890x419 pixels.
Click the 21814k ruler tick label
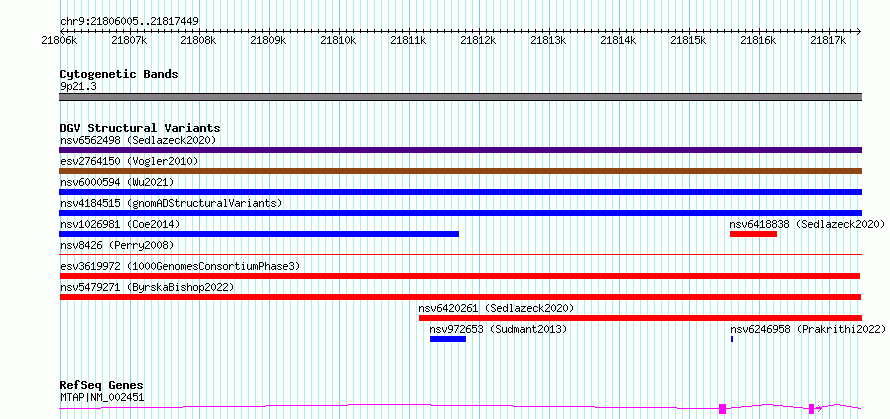coord(619,40)
